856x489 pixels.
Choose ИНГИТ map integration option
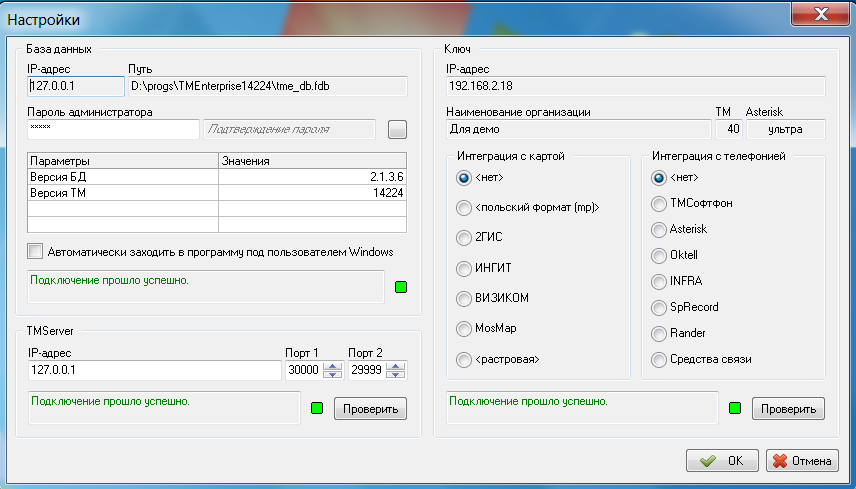463,268
